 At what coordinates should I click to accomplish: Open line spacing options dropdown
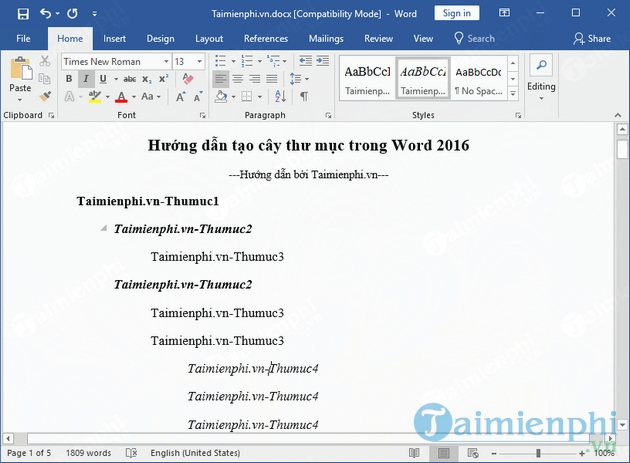click(x=299, y=79)
